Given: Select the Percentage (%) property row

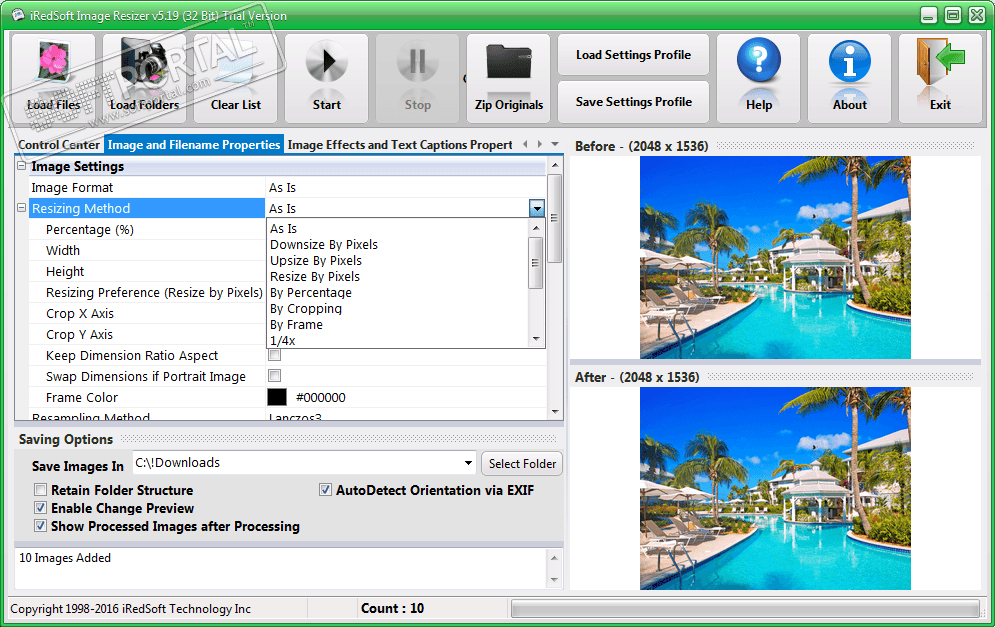Looking at the screenshot, I should coord(147,229).
